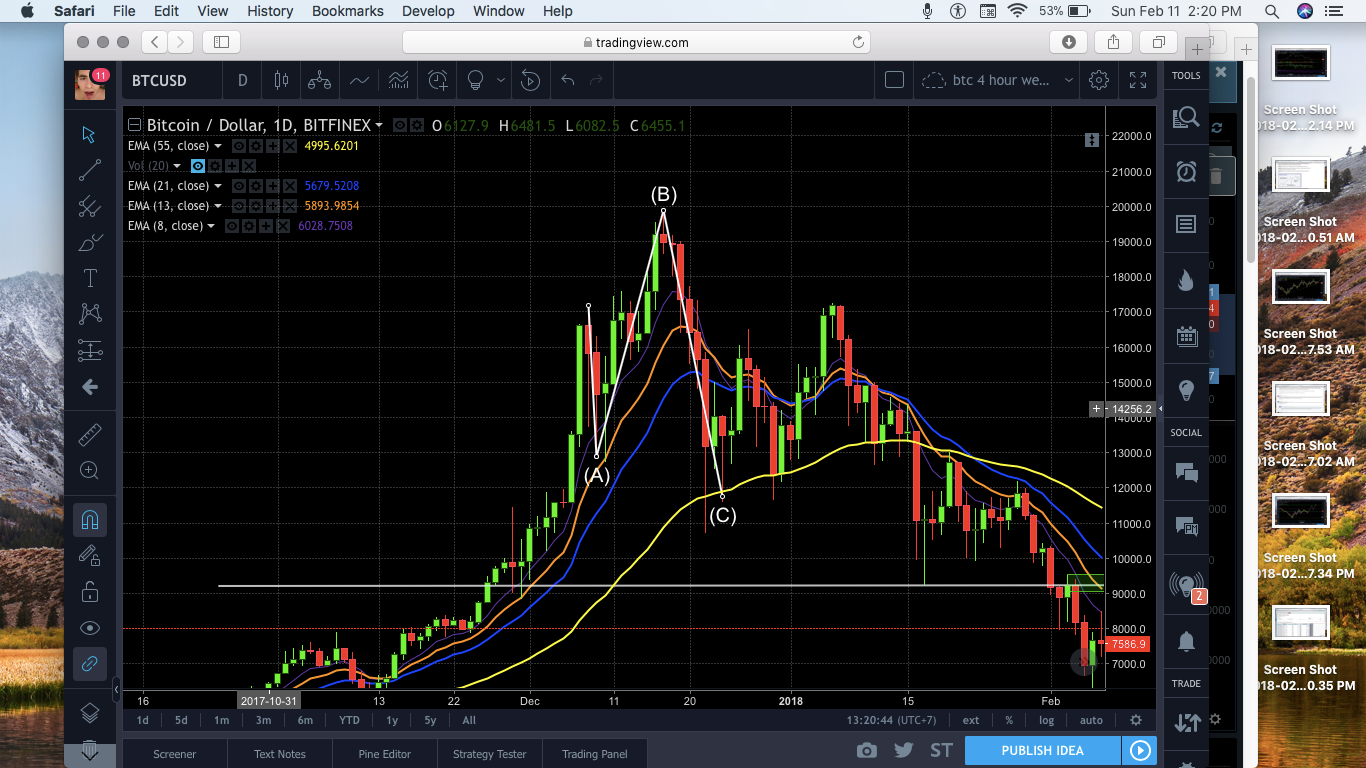
Task: Hide the EMA (21, close) indicator eye
Action: pos(239,186)
